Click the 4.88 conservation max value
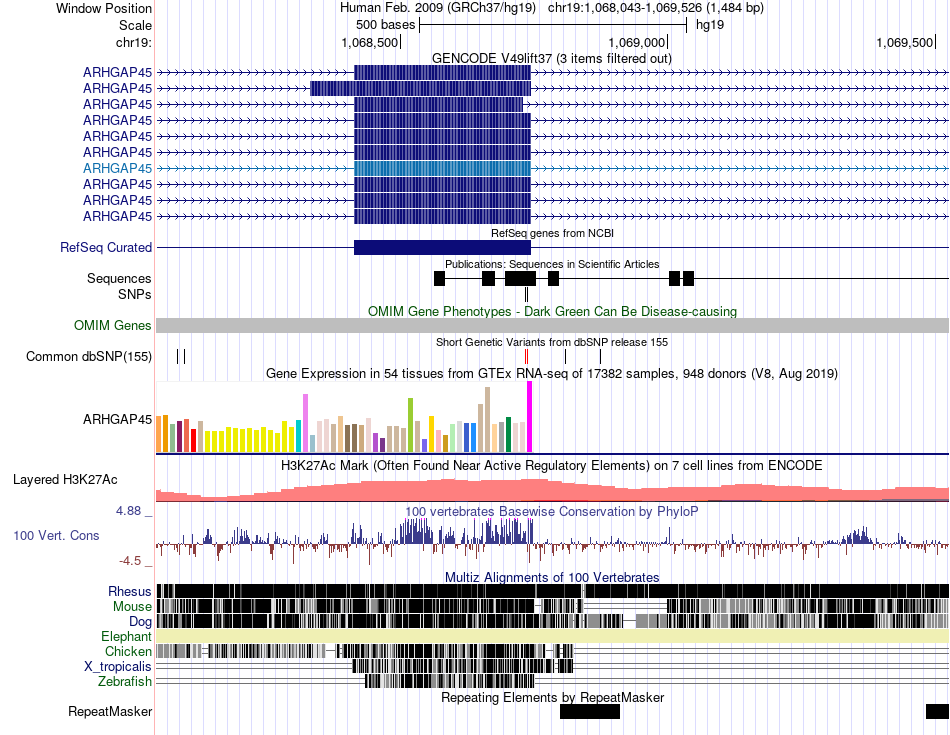 click(128, 511)
